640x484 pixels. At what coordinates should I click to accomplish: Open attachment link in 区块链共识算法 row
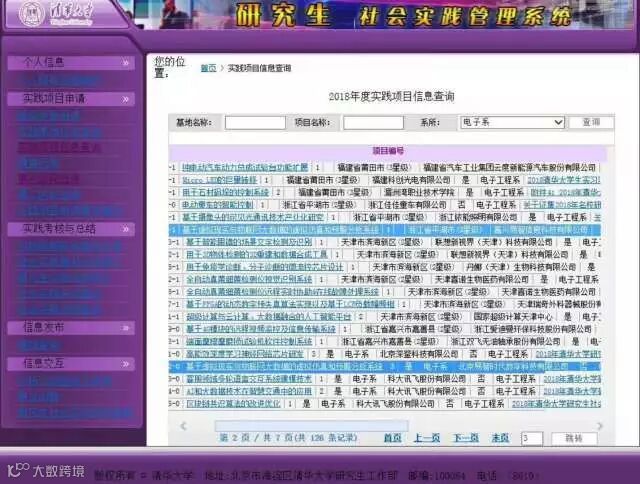(x=556, y=404)
